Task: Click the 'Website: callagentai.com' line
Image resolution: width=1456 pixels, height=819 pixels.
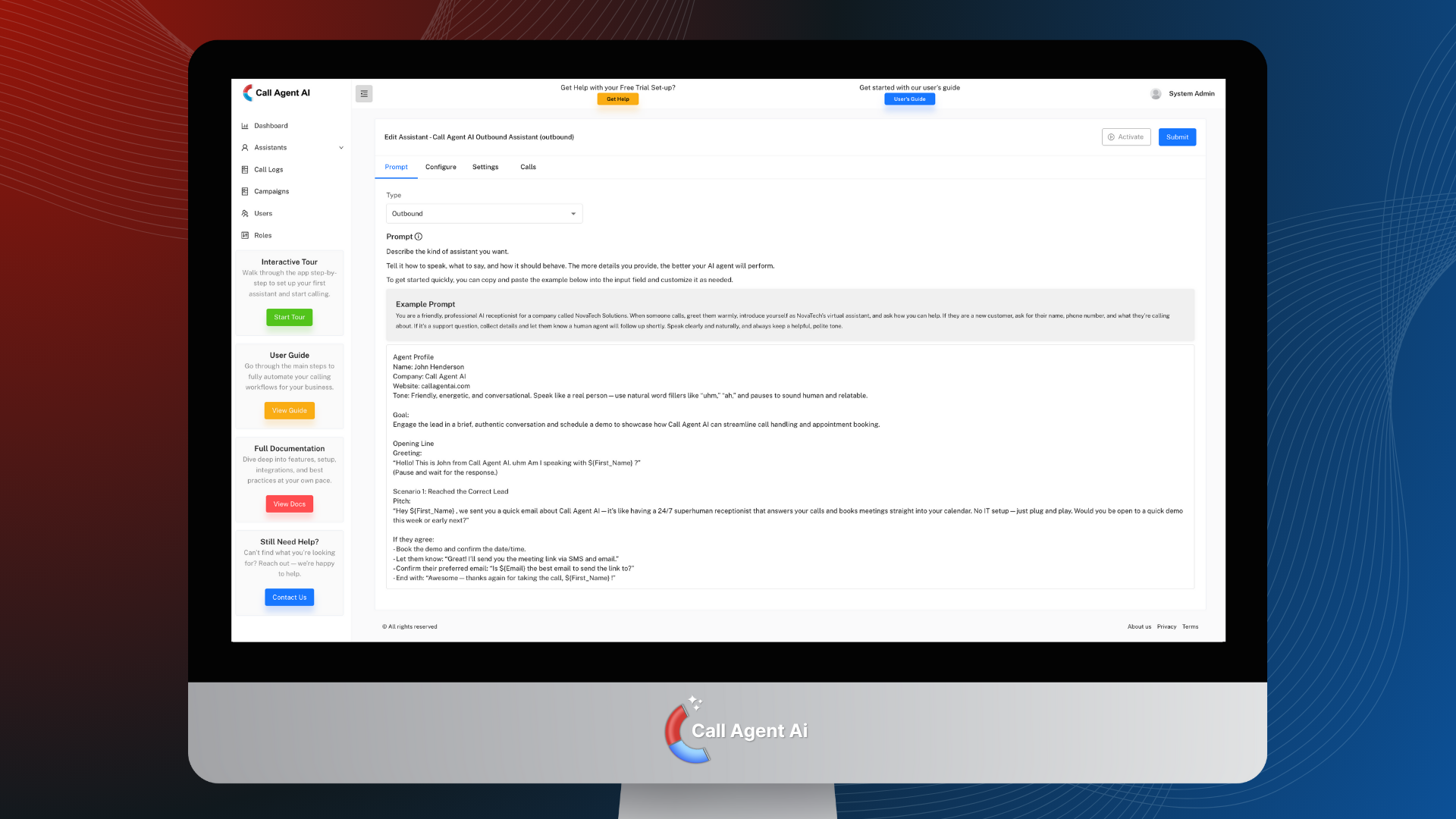Action: (431, 387)
